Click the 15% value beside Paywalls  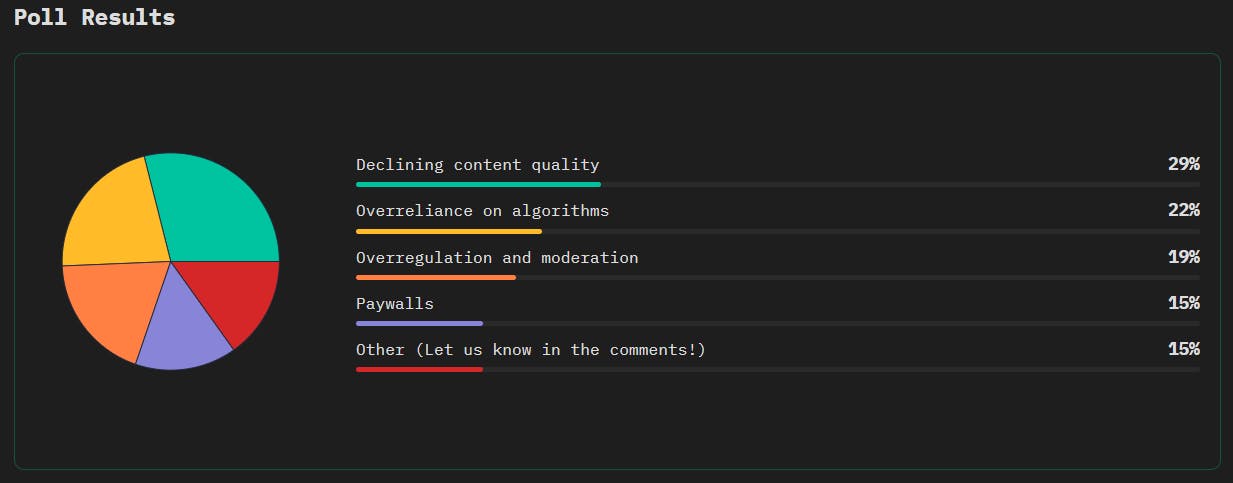coord(1183,302)
